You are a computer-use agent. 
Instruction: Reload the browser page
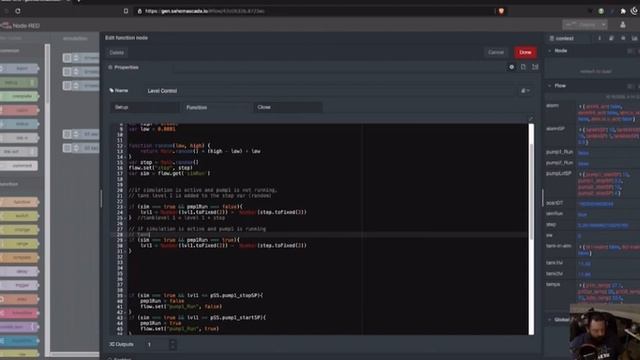18,11
